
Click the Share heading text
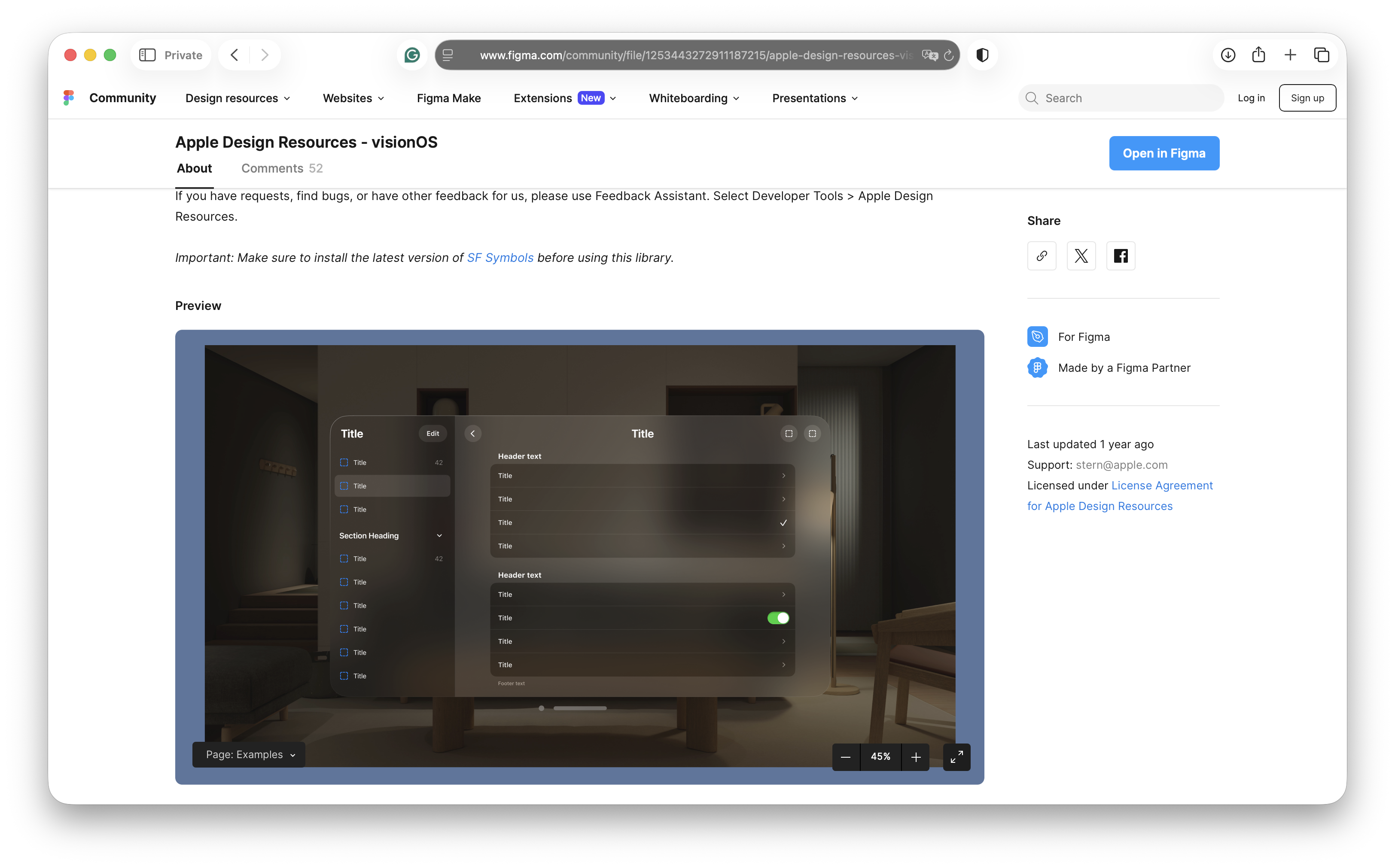[1044, 221]
